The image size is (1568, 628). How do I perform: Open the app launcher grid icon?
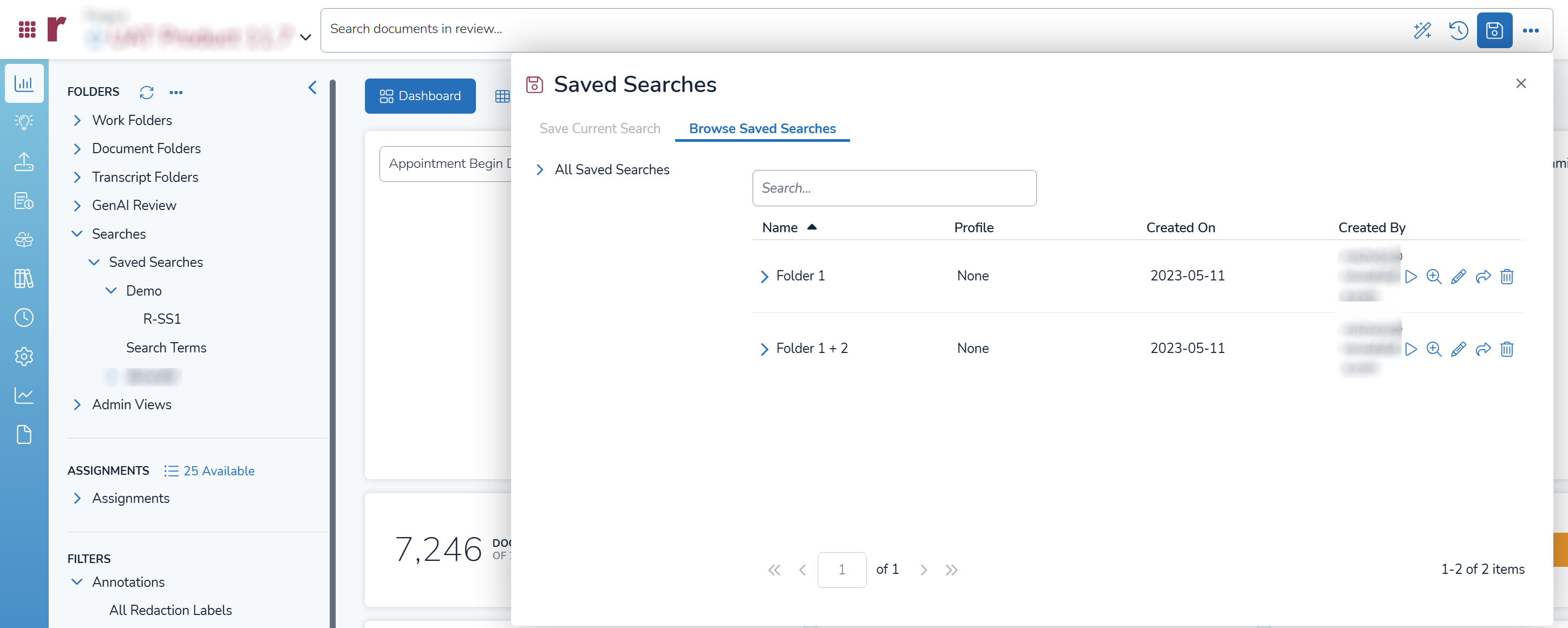pyautogui.click(x=27, y=29)
